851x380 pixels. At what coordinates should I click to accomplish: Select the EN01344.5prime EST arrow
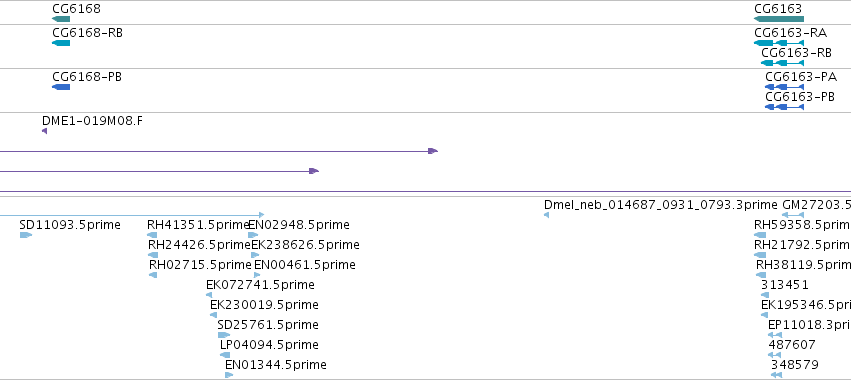229,375
